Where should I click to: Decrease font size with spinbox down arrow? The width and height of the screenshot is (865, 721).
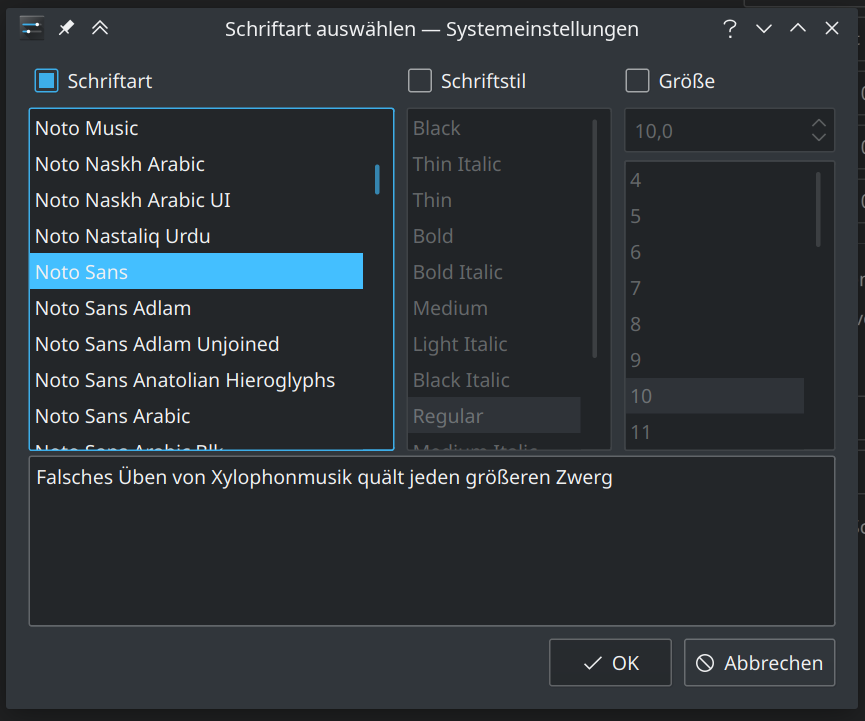[818, 137]
